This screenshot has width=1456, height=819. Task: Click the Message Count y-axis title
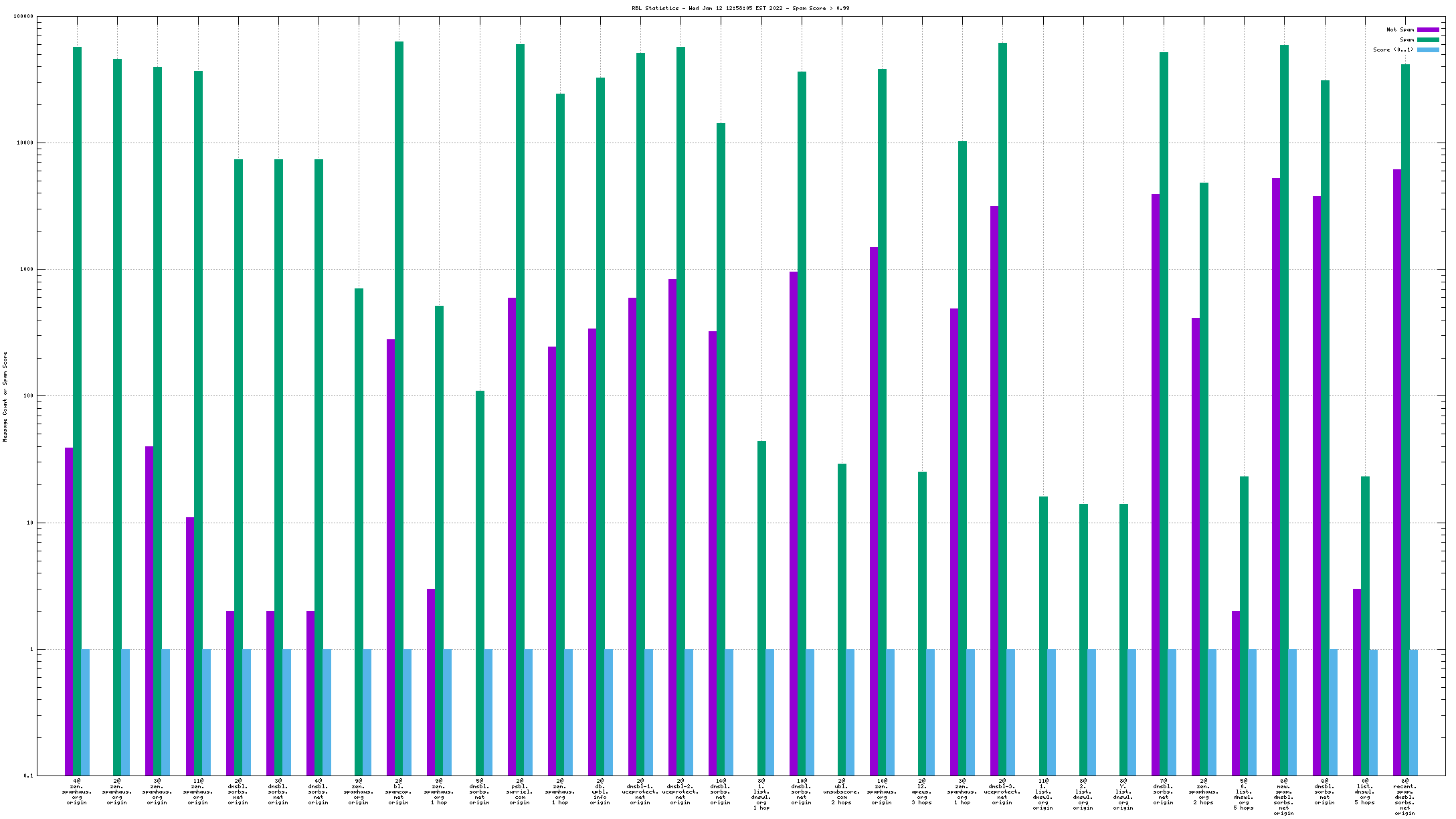(x=5, y=396)
